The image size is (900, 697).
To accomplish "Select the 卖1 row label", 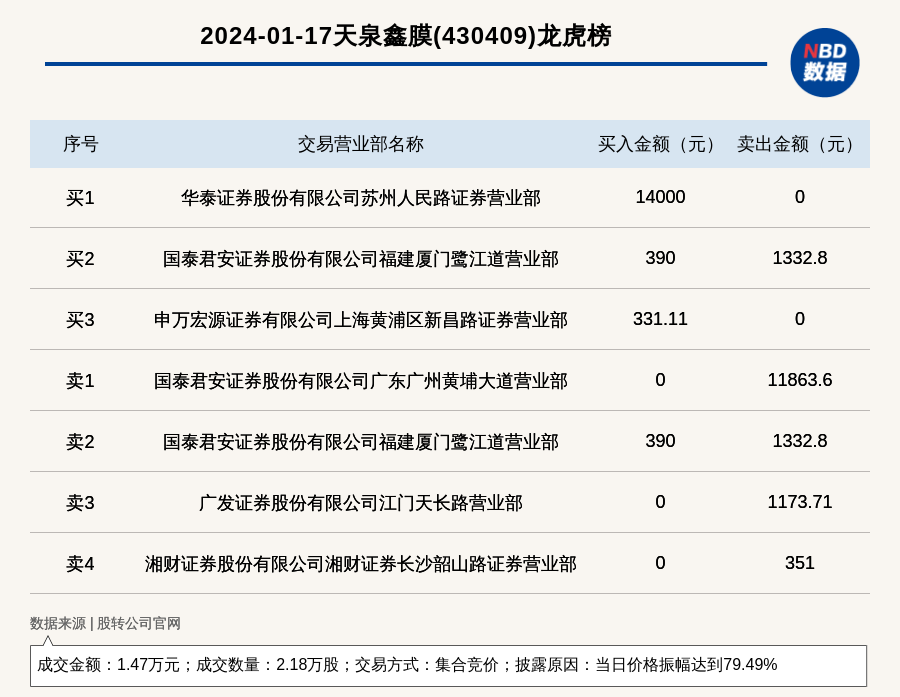I will [80, 381].
